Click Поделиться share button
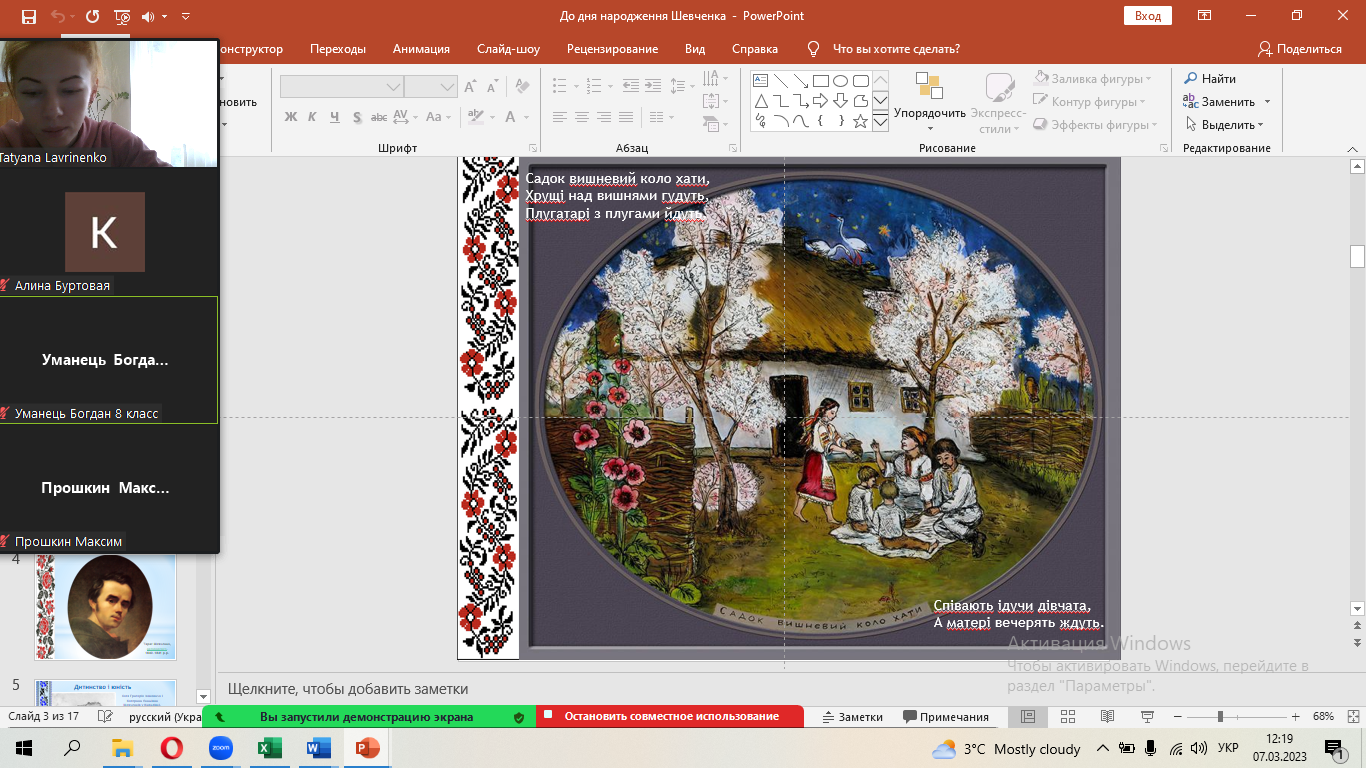The width and height of the screenshot is (1366, 768). (1299, 49)
